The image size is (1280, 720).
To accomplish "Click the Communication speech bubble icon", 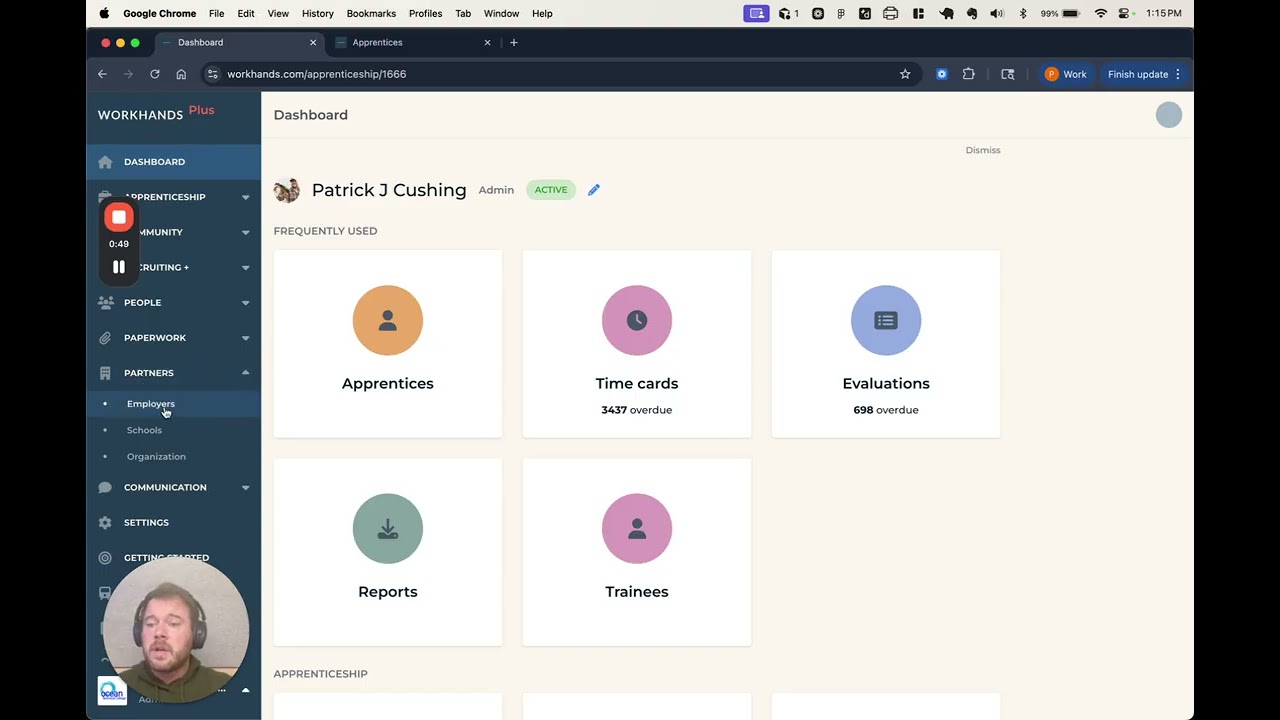I will point(105,488).
